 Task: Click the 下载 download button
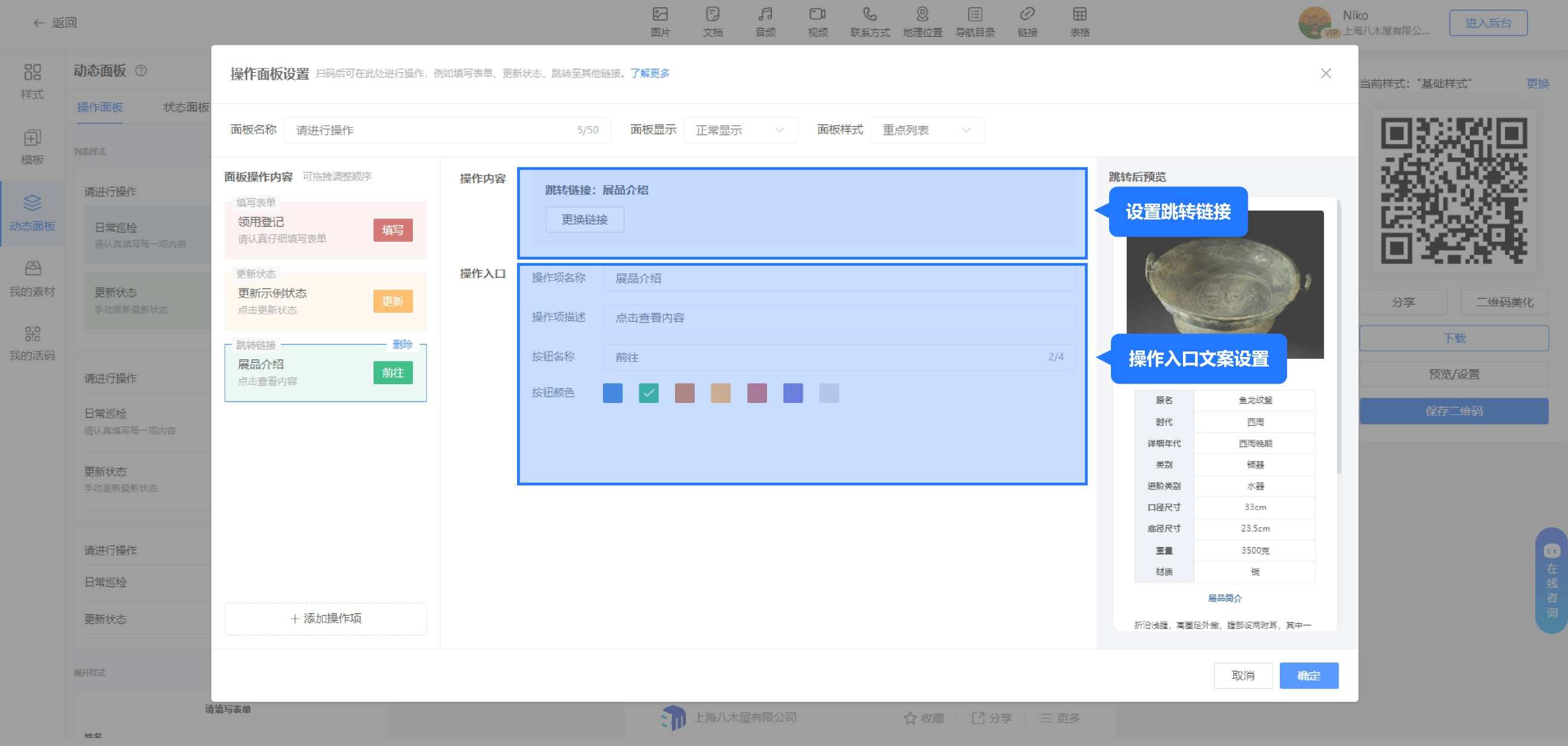pos(1454,338)
